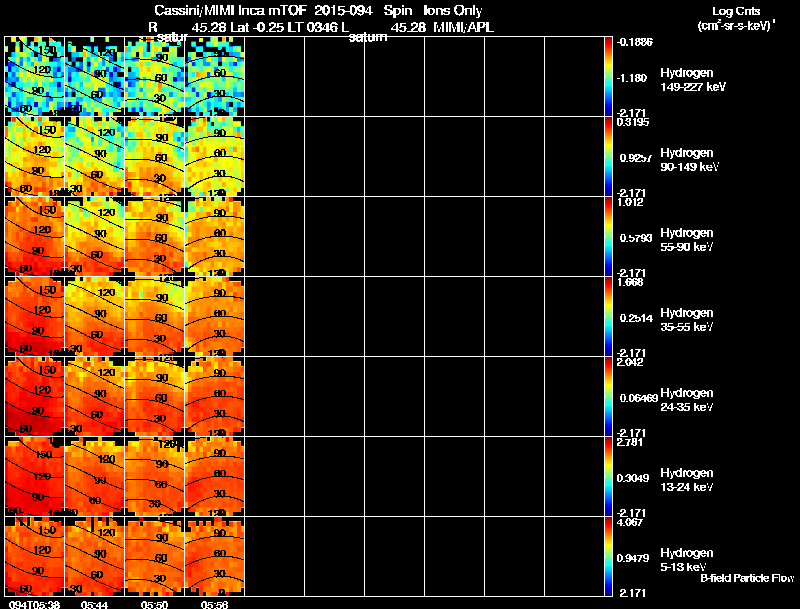Open the 5-13 keV panel at 05:56

(x=214, y=557)
